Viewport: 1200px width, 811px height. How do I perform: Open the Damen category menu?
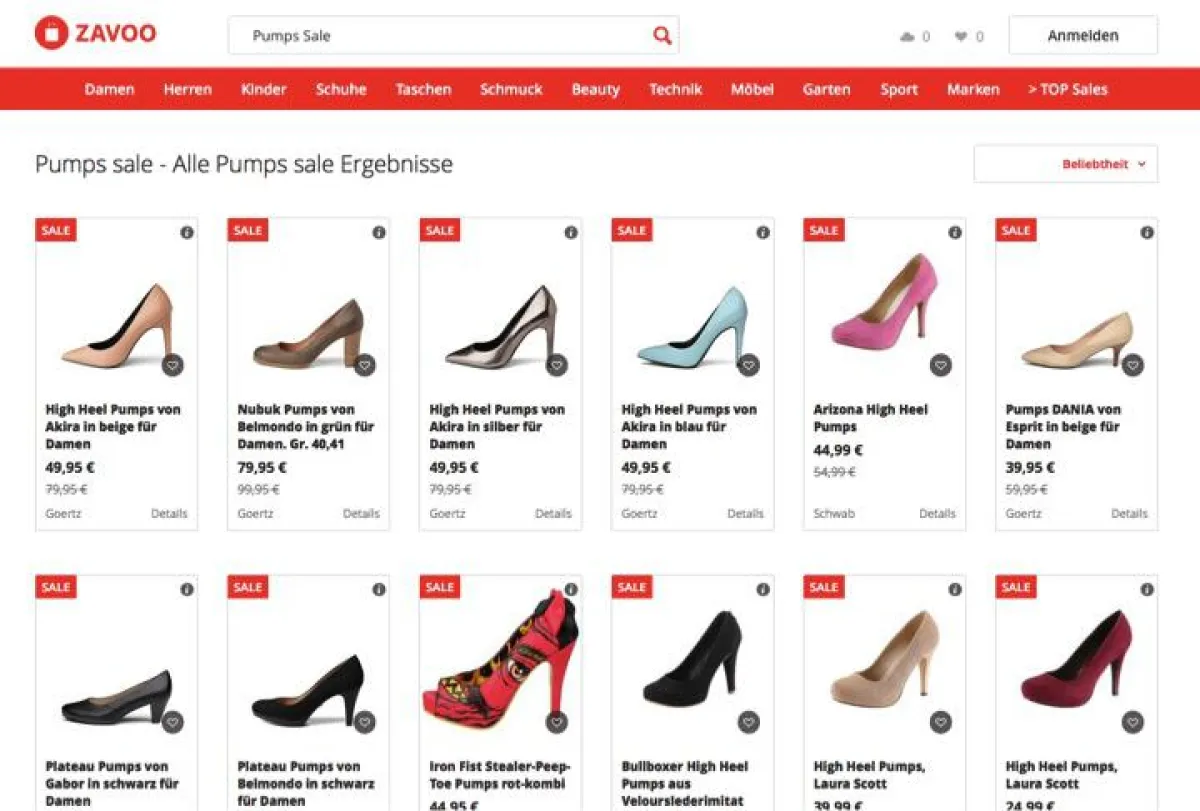point(109,89)
